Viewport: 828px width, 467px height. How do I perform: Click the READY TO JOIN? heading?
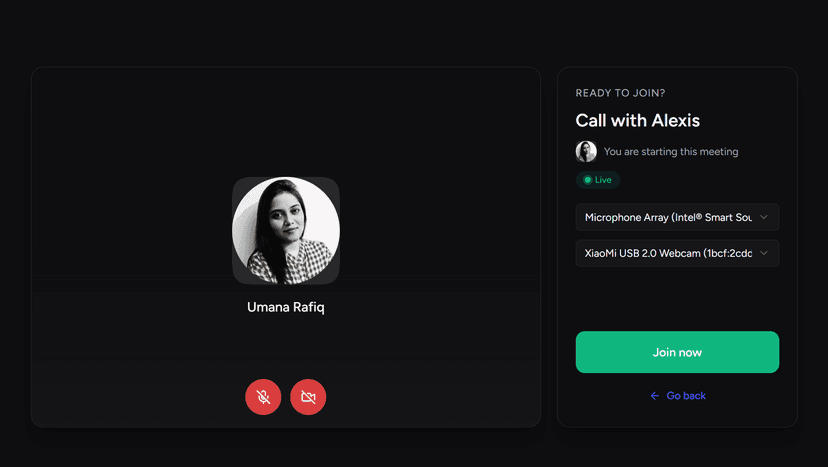620,93
